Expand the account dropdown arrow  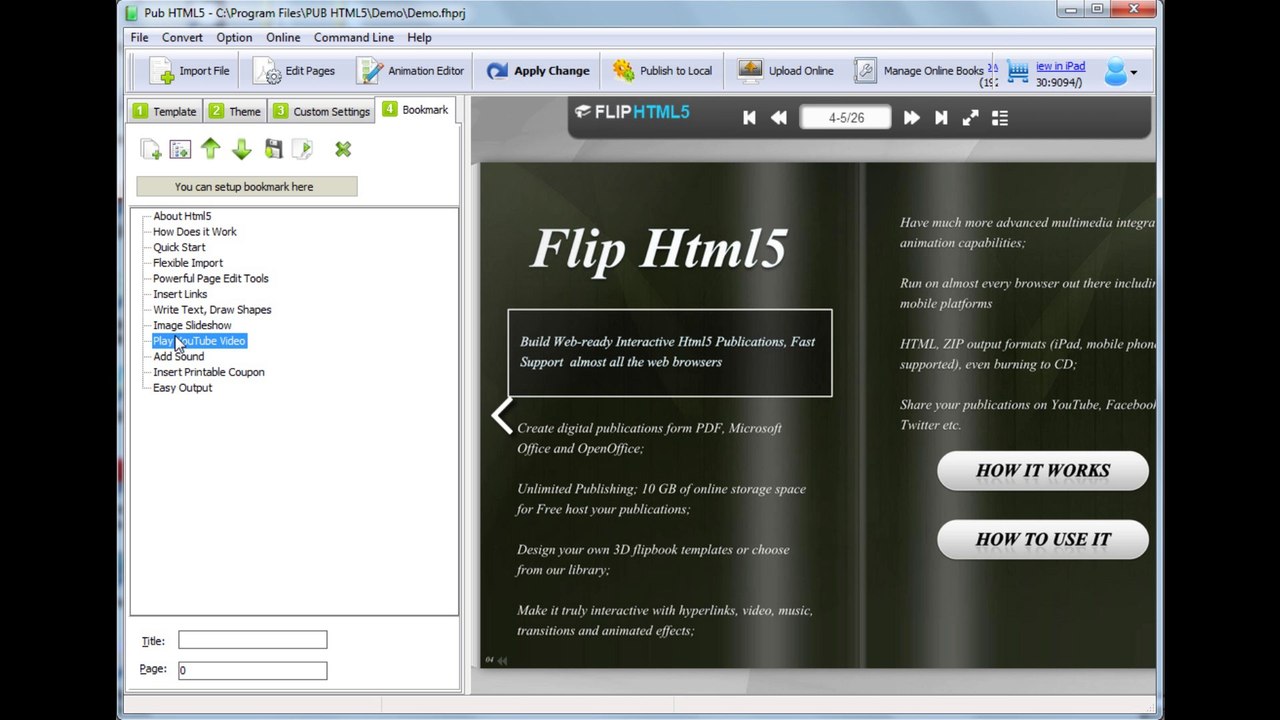pos(1133,72)
